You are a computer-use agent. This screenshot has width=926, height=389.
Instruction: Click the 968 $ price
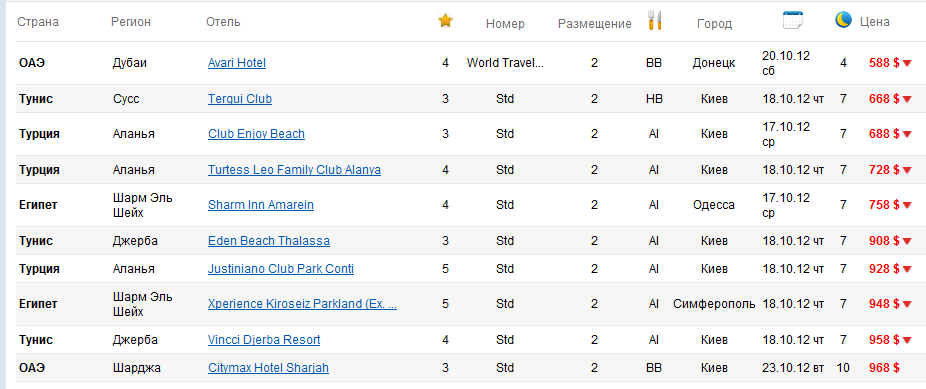[884, 368]
